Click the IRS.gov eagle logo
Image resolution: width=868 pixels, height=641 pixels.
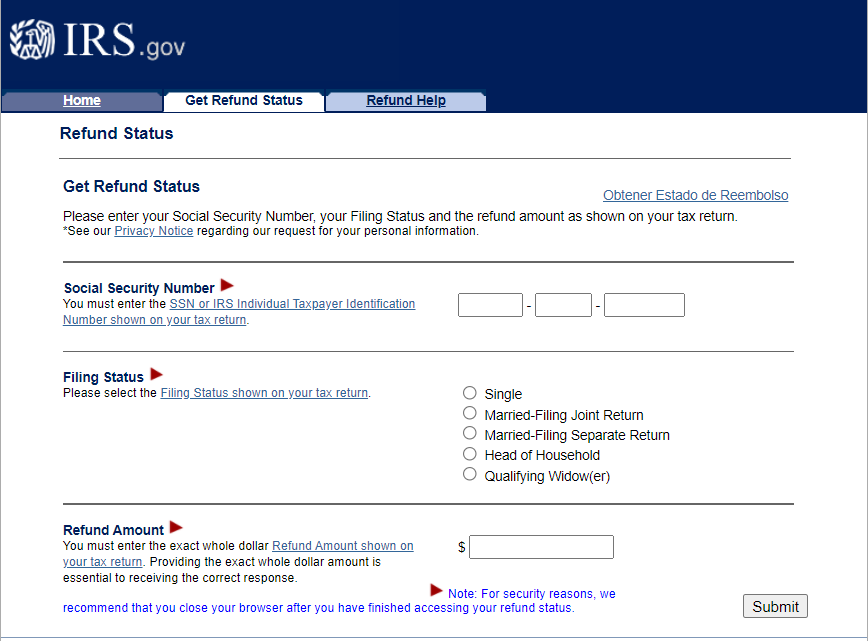(33, 40)
